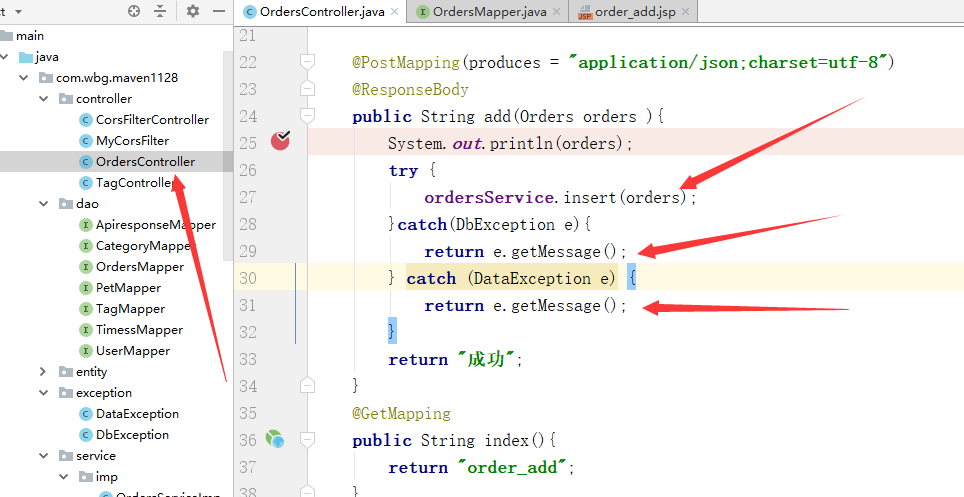Click DataException in the catch clause

pyautogui.click(x=532, y=278)
